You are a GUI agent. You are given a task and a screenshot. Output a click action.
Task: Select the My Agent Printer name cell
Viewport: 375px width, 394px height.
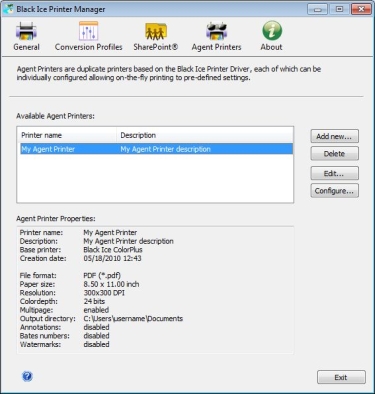click(x=48, y=149)
